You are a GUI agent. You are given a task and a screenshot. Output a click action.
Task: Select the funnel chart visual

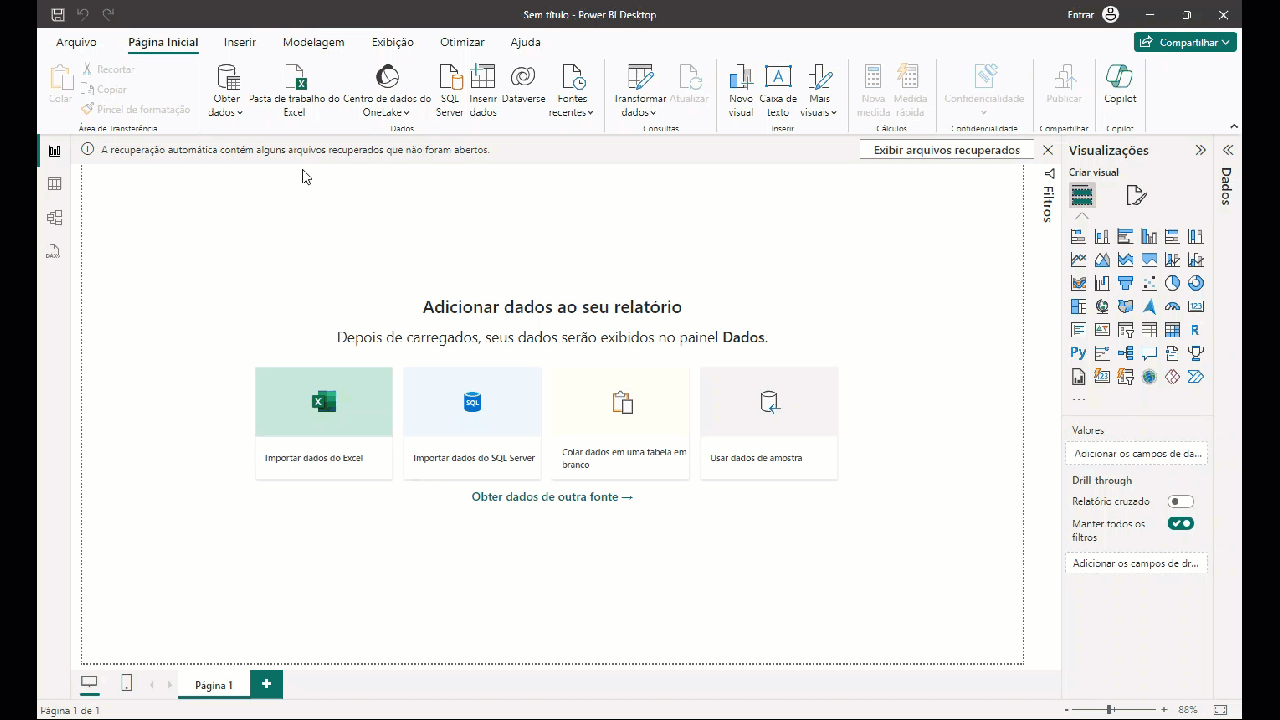1125,283
